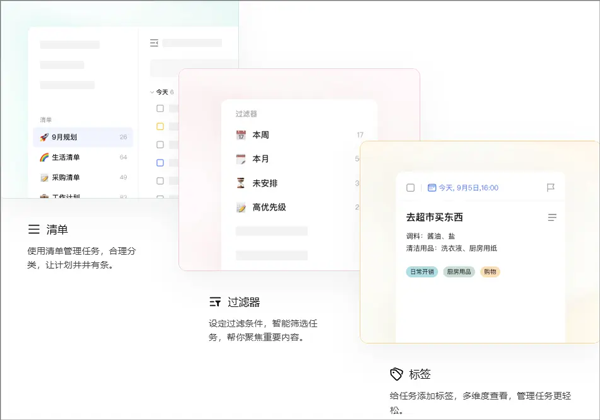Check the blue task checkbox under 今天

coord(160,163)
